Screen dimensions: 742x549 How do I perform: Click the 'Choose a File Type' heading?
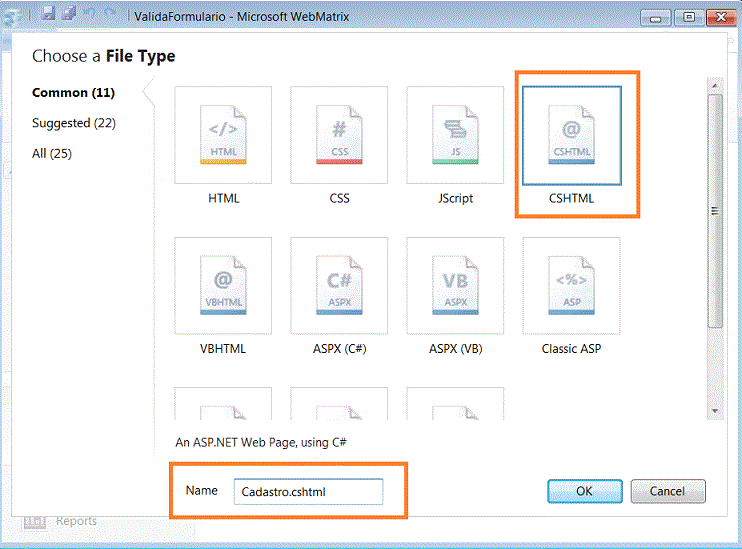[104, 56]
